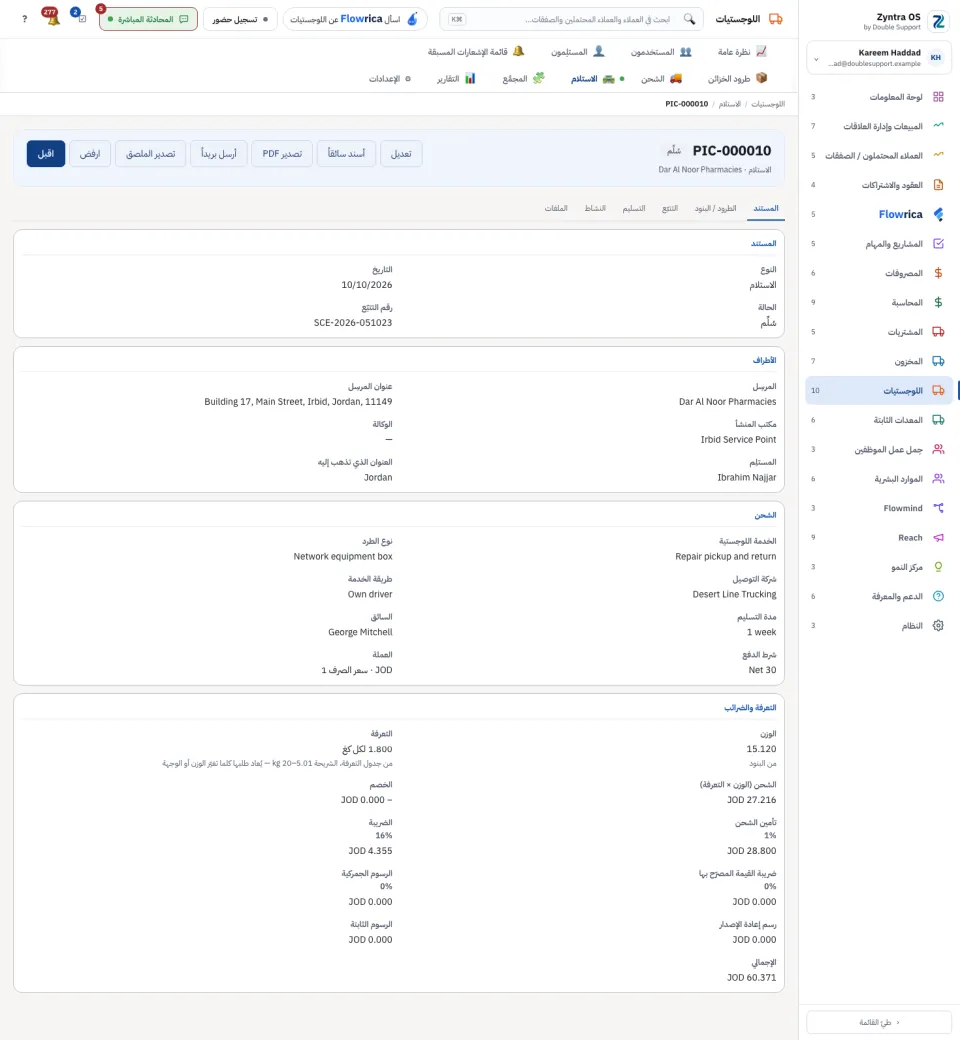Open Expenses dollar icon in sidebar
Viewport: 960px width, 1040px height.
(938, 273)
